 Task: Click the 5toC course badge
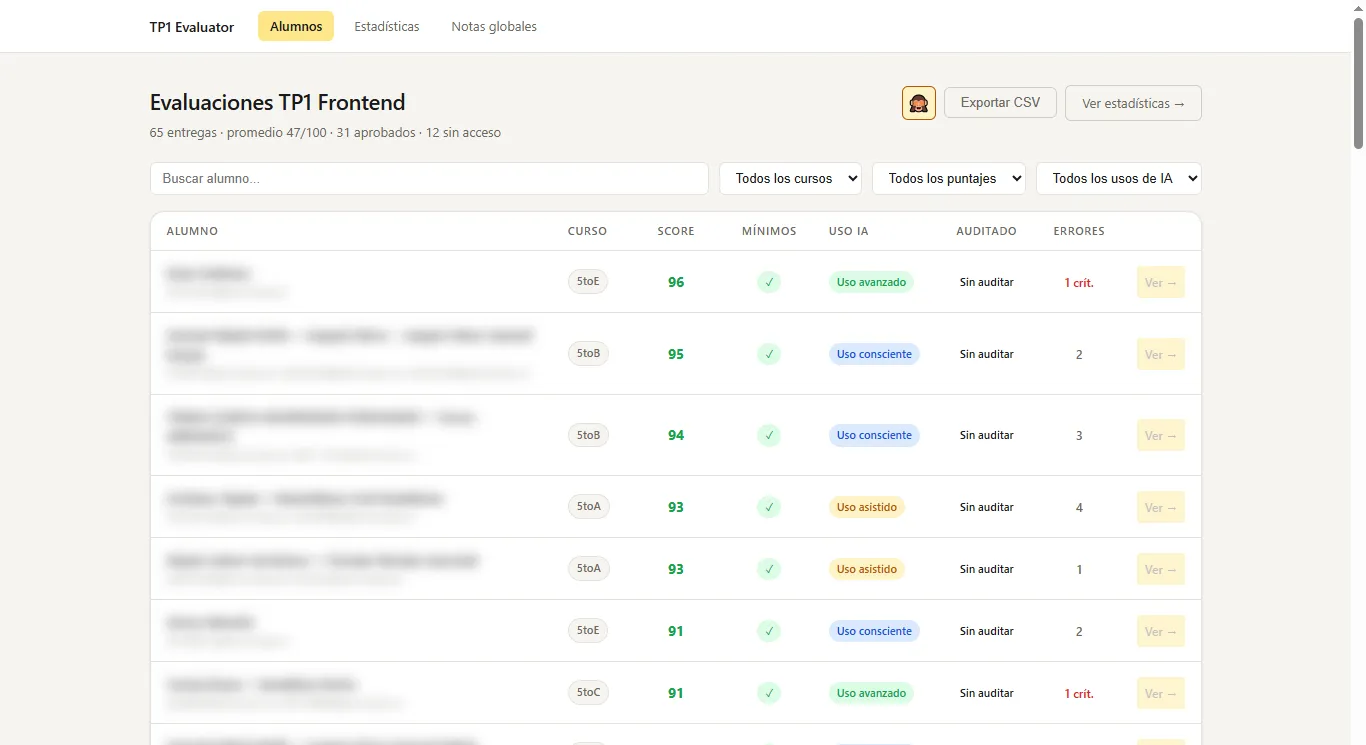click(588, 692)
